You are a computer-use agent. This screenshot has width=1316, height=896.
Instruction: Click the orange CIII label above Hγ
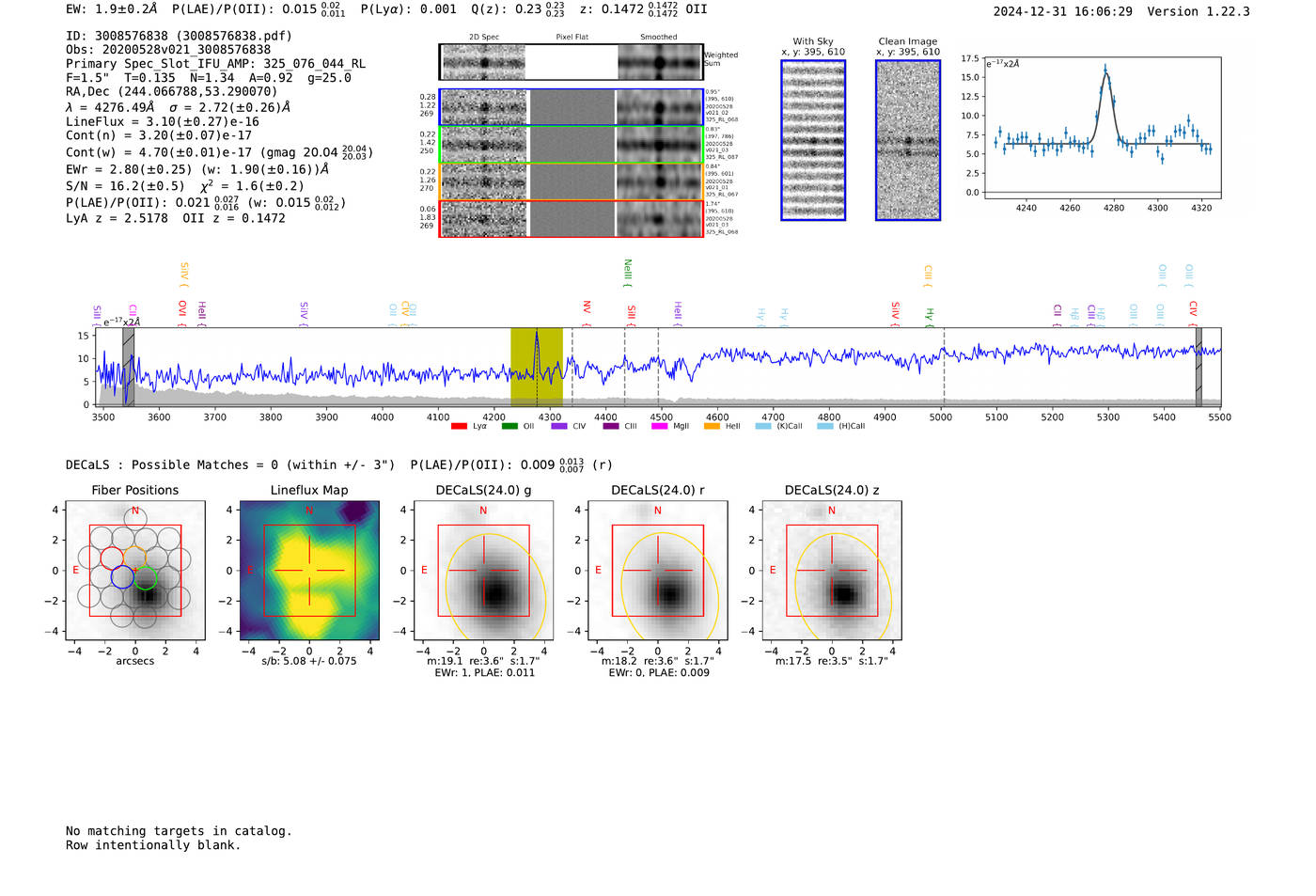pos(928,275)
